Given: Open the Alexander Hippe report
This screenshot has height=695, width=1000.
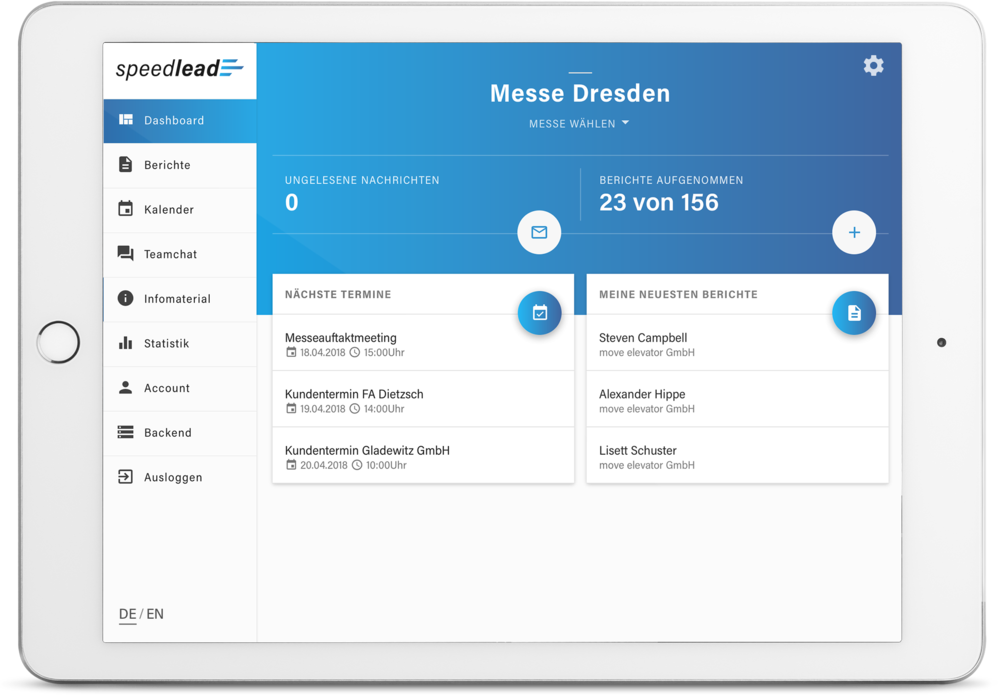Looking at the screenshot, I should pos(737,399).
